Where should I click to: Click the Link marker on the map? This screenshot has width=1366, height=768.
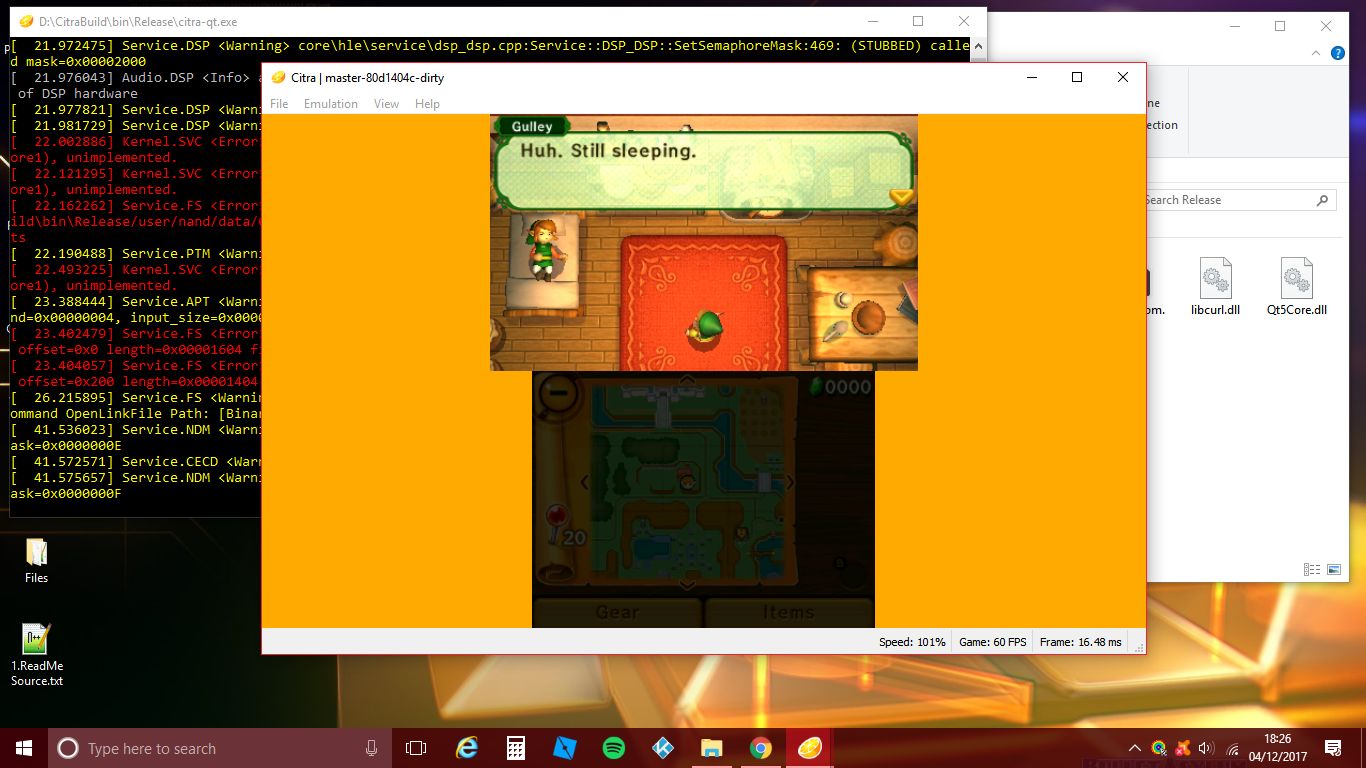tap(686, 482)
